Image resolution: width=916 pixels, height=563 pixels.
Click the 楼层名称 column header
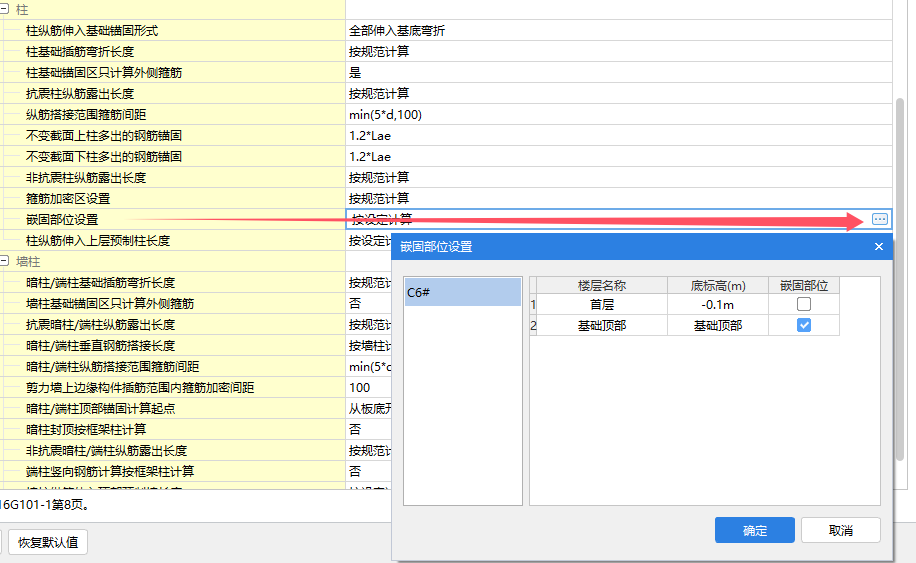[602, 285]
